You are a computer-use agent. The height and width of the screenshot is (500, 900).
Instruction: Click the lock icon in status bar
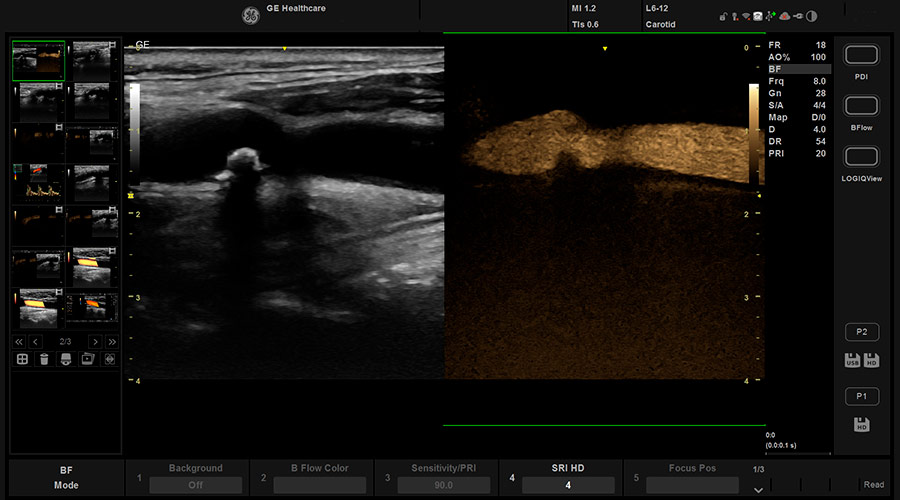(723, 16)
